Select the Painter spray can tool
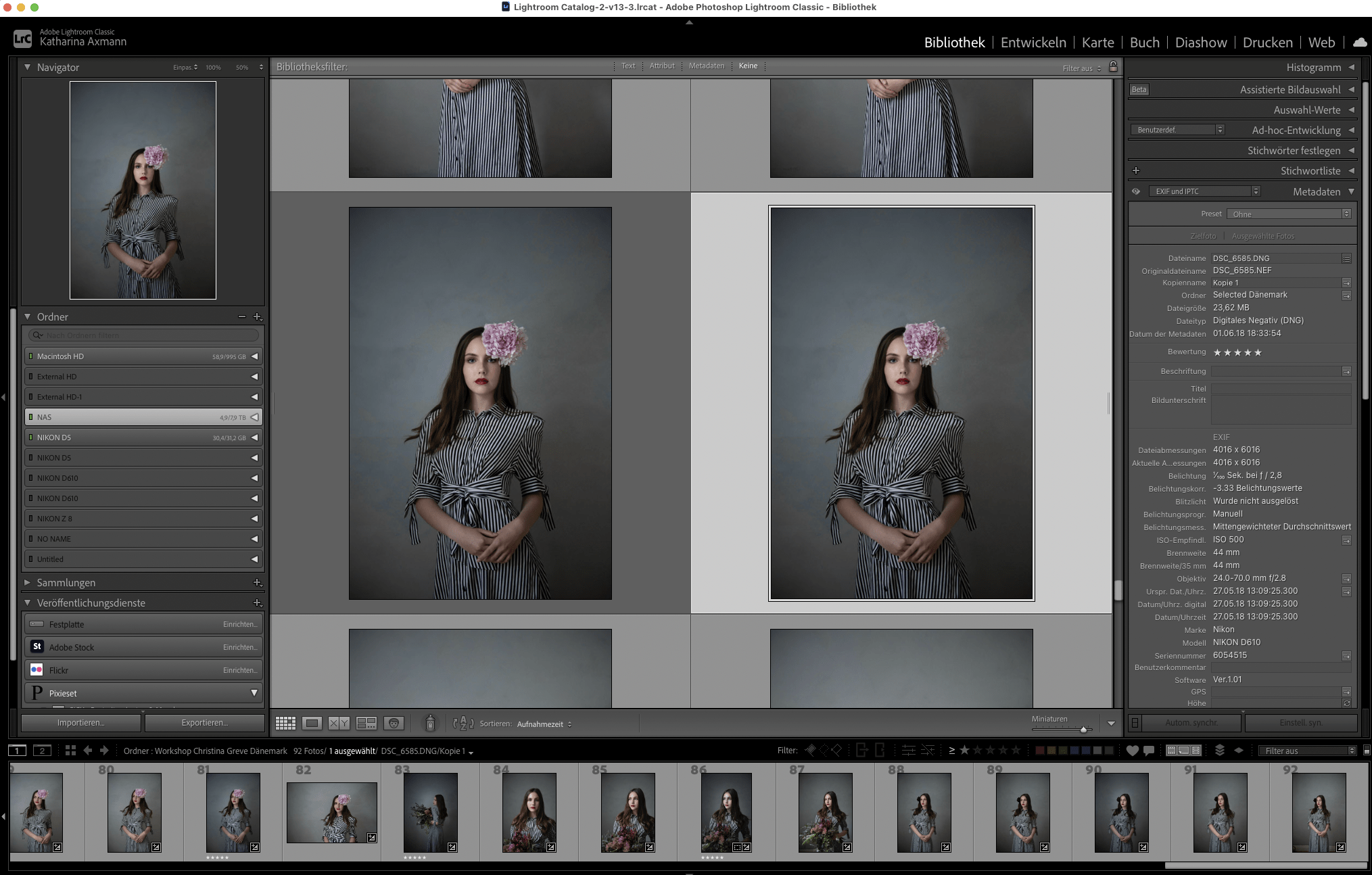The width and height of the screenshot is (1372, 875). 430,724
